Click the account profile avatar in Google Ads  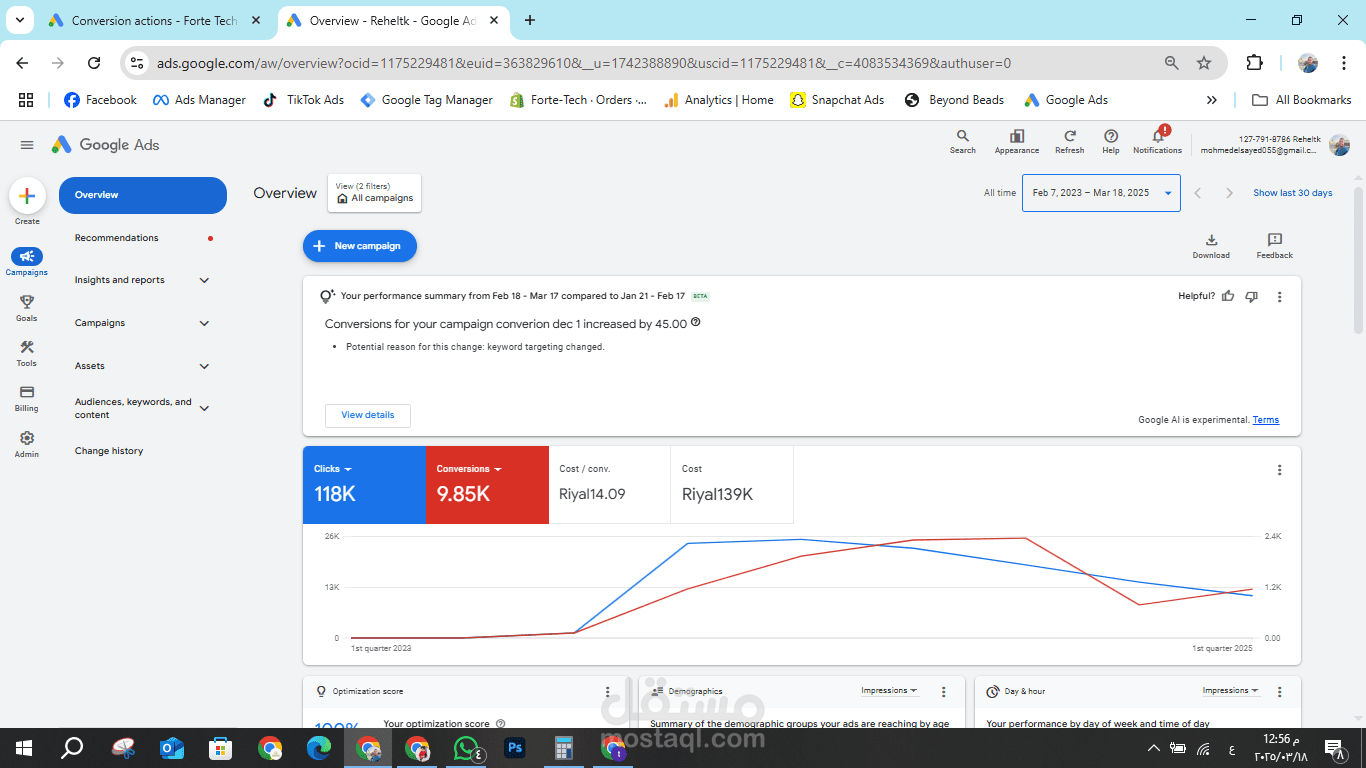coord(1339,145)
